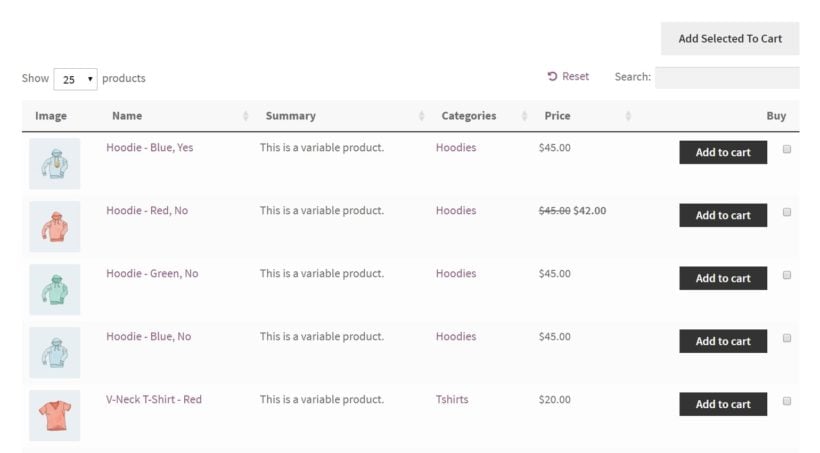Open the V-Neck T-Shirt - Red link
The image size is (820, 453).
154,400
